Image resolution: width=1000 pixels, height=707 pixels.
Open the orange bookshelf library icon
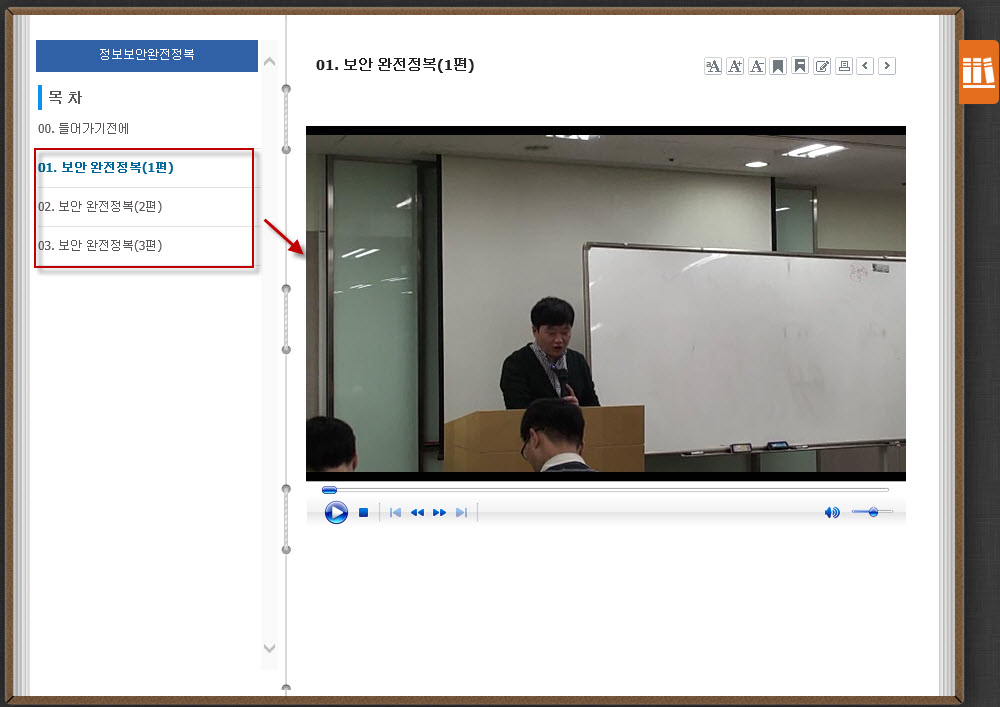[x=979, y=72]
